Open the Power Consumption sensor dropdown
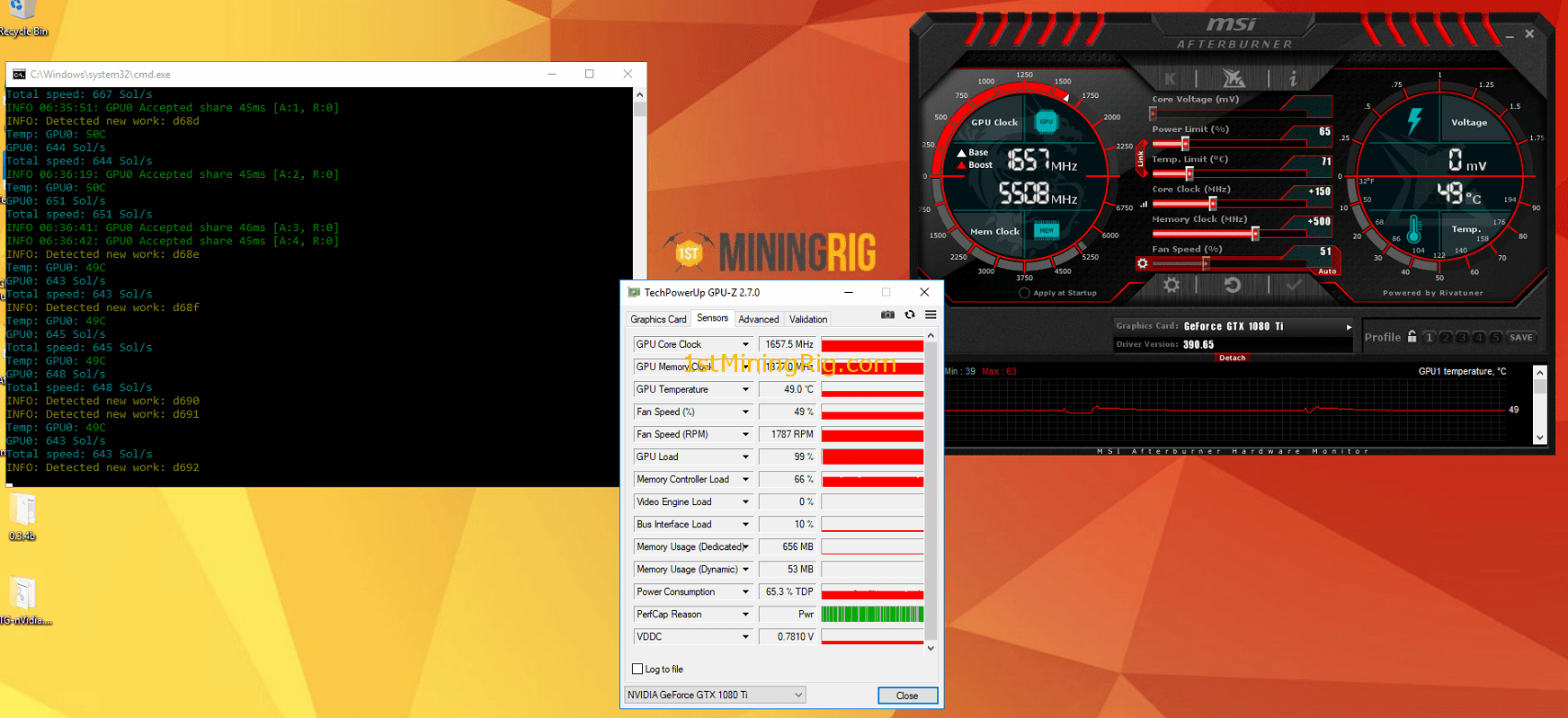The image size is (1568, 718). tap(745, 591)
